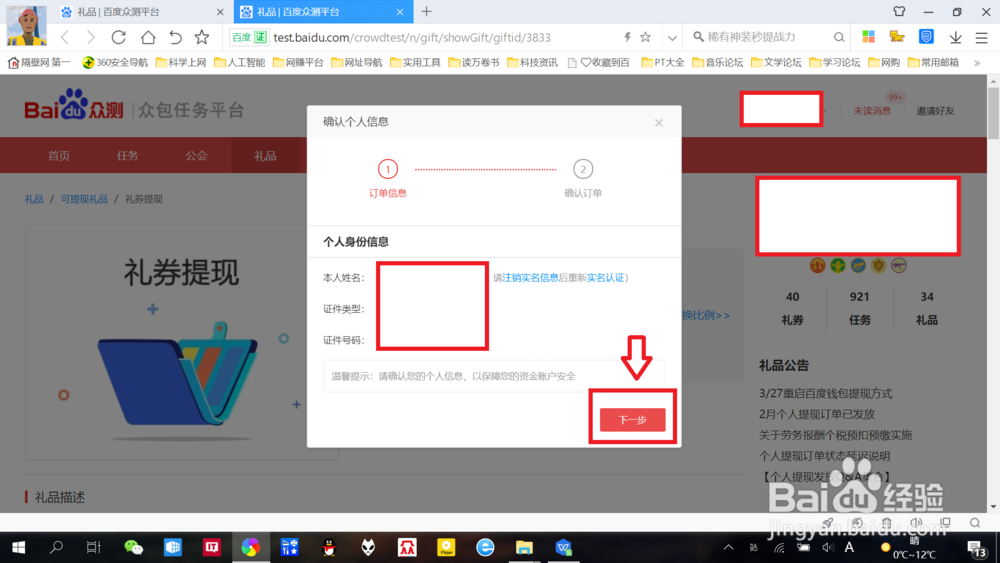The width and height of the screenshot is (1000, 563).
Task: Click the 注销实名信息 link
Action: [x=530, y=277]
